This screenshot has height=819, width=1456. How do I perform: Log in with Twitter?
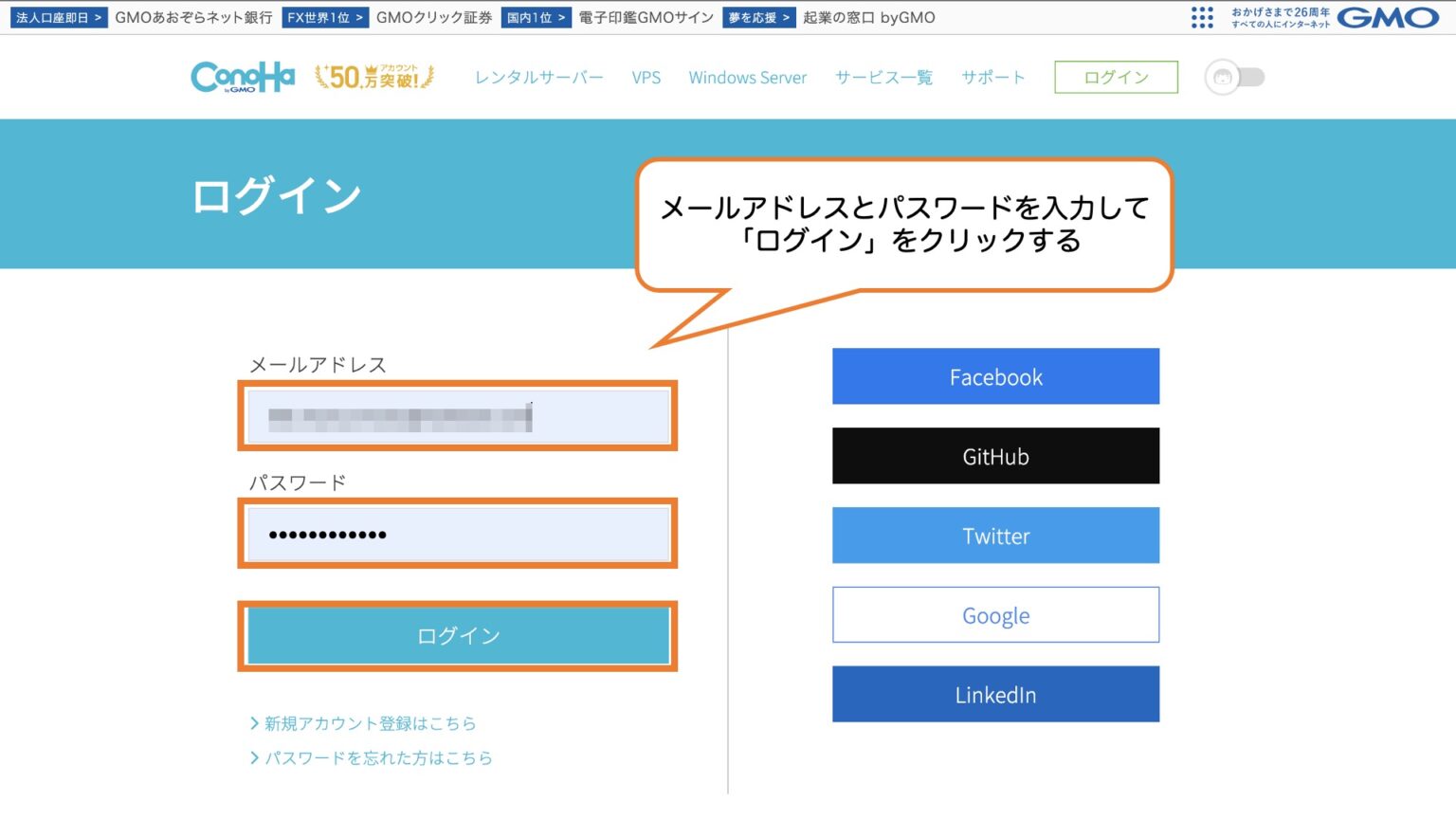click(995, 535)
